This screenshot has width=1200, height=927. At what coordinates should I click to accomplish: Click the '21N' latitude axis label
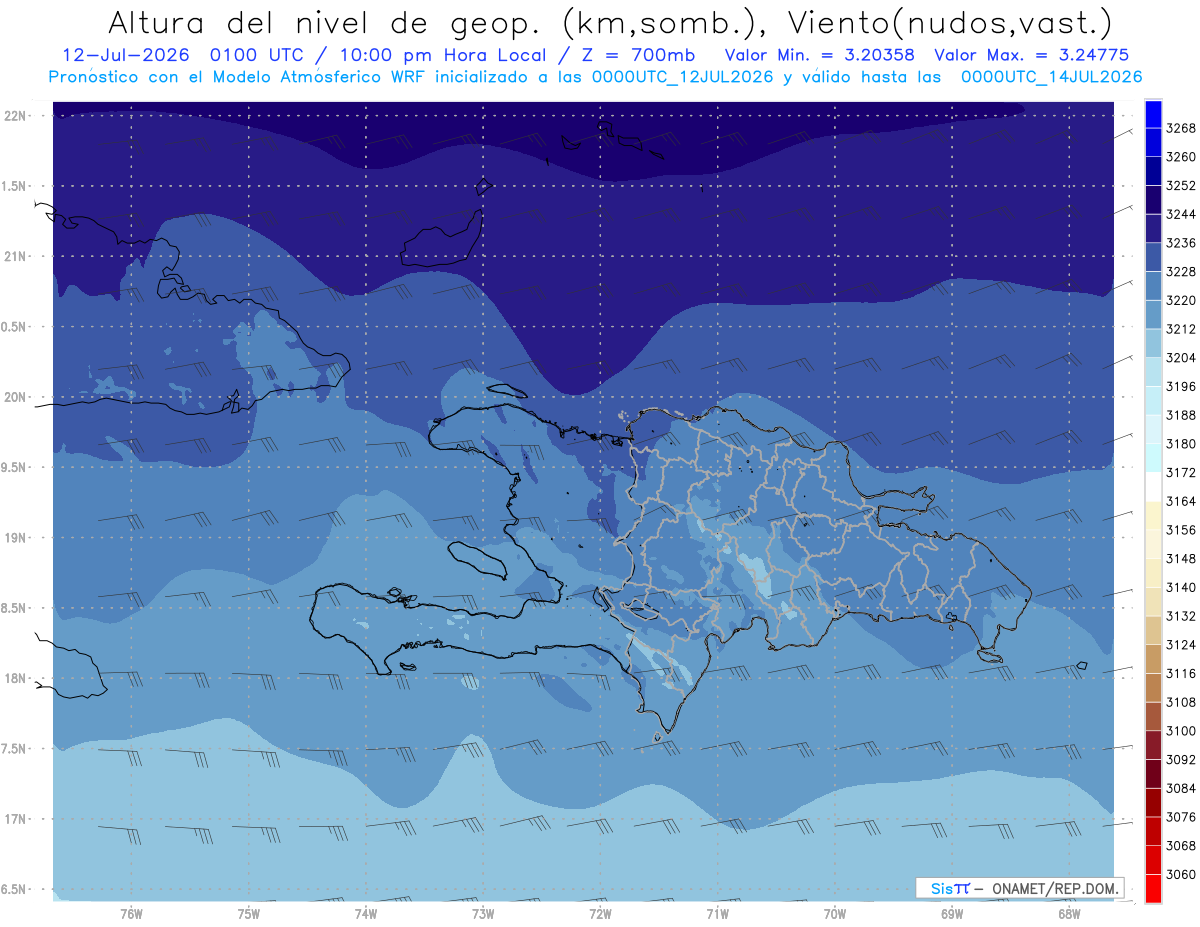click(x=15, y=256)
